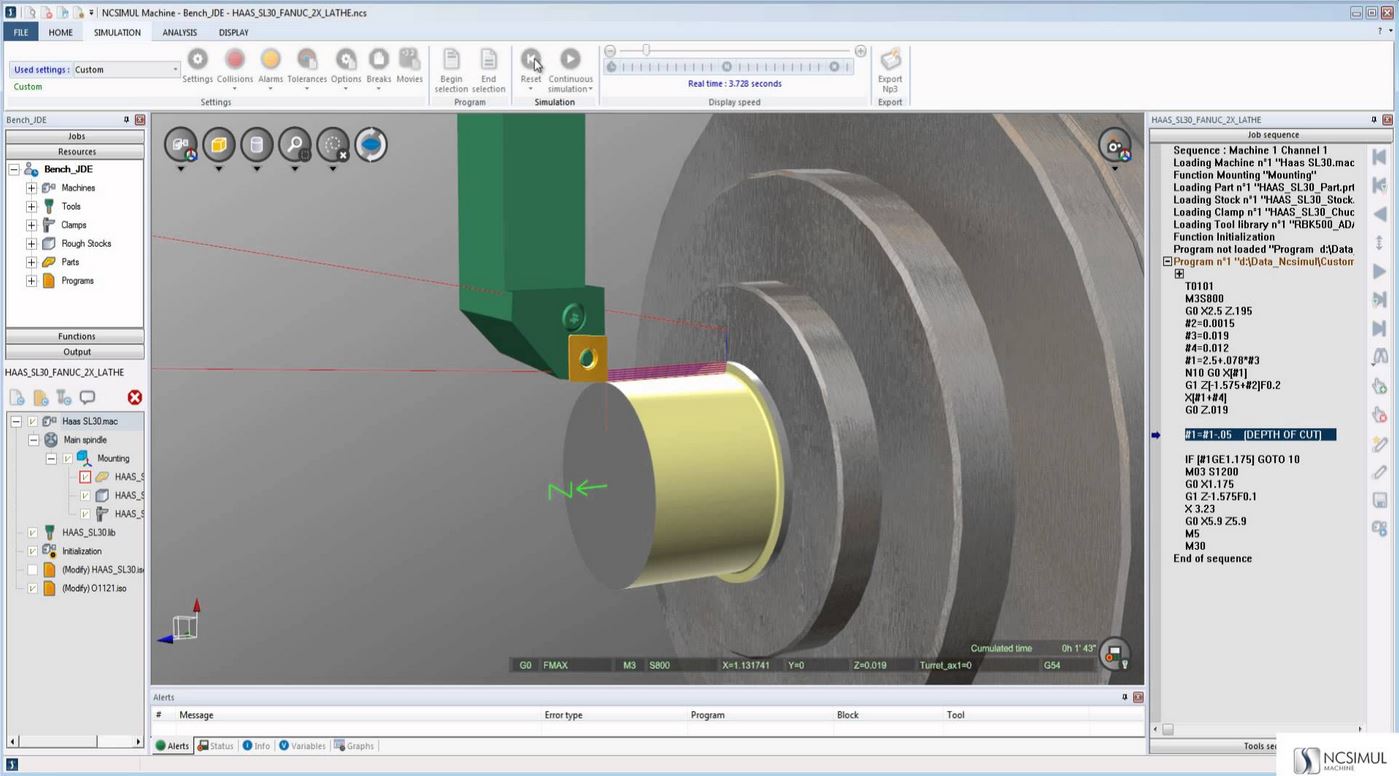Toggle the Haas SL30.mac checkbox
The width and height of the screenshot is (1399, 776).
(x=32, y=421)
